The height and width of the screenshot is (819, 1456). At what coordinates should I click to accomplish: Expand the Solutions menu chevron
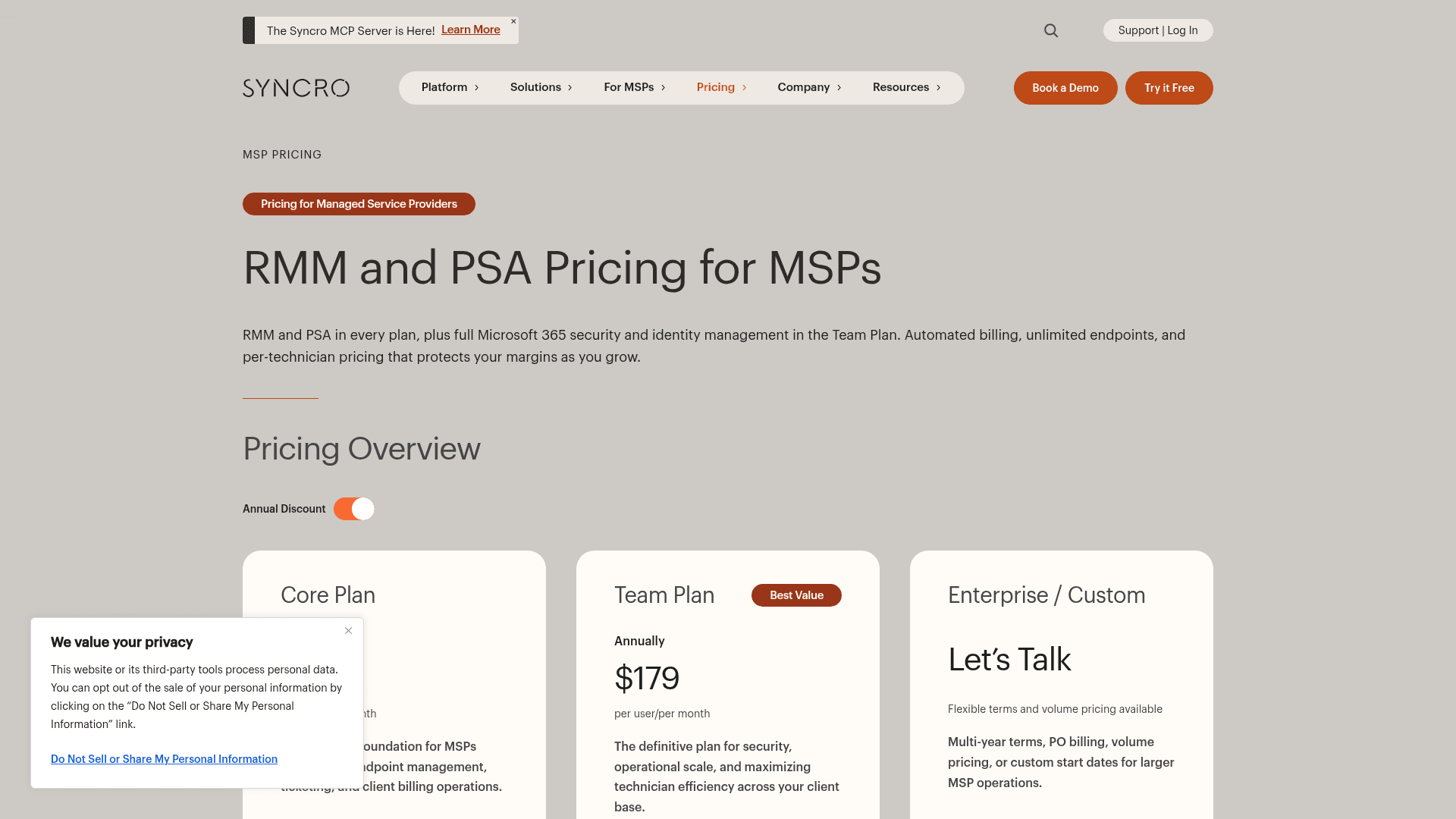[x=570, y=88]
